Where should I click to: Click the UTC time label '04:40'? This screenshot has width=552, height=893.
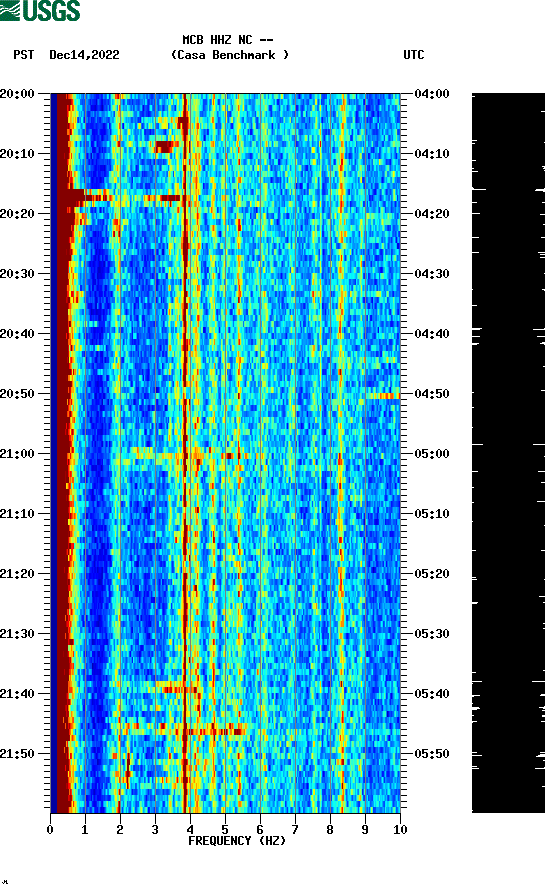pos(432,334)
